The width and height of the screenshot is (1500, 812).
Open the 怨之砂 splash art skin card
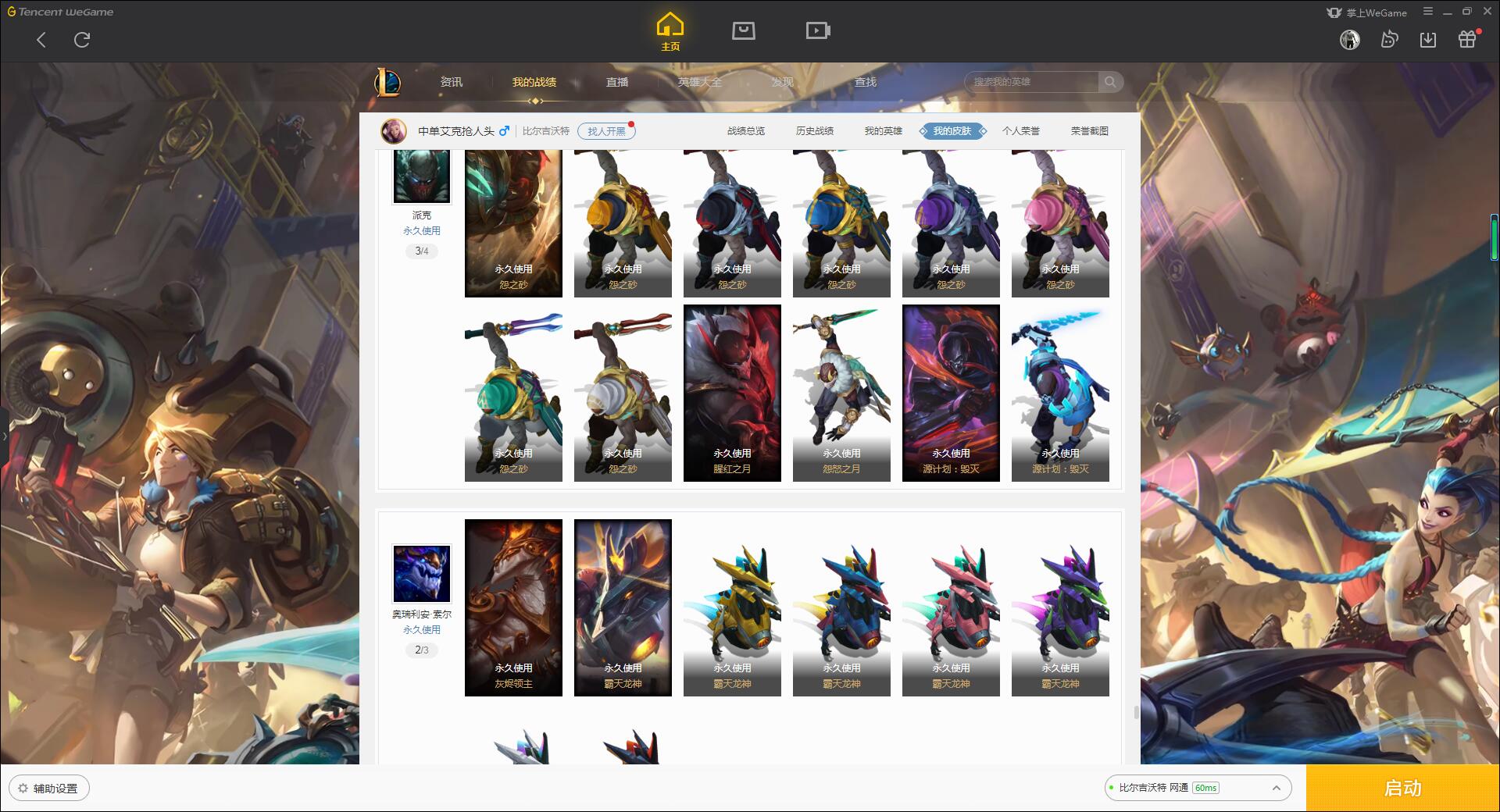[513, 223]
